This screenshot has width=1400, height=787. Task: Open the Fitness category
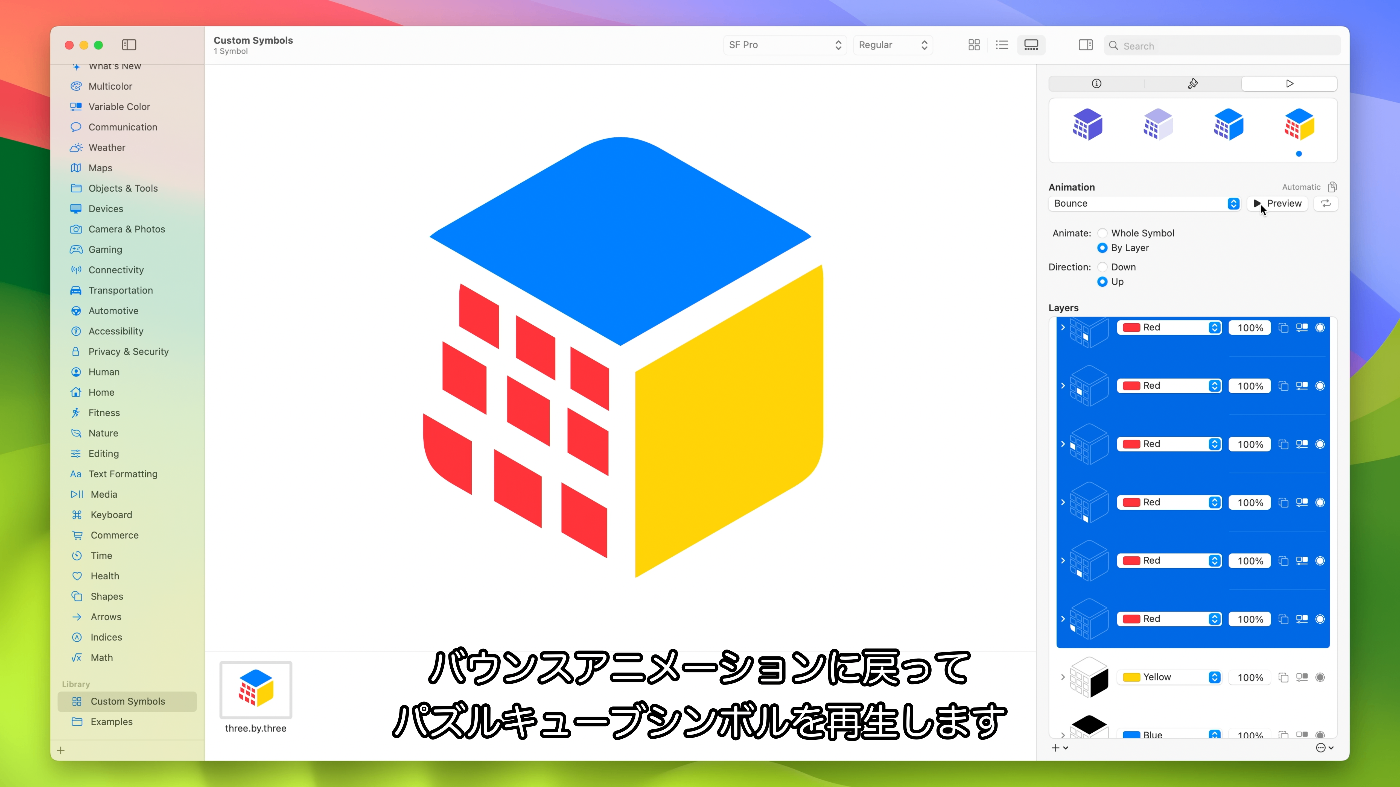pyautogui.click(x=104, y=413)
